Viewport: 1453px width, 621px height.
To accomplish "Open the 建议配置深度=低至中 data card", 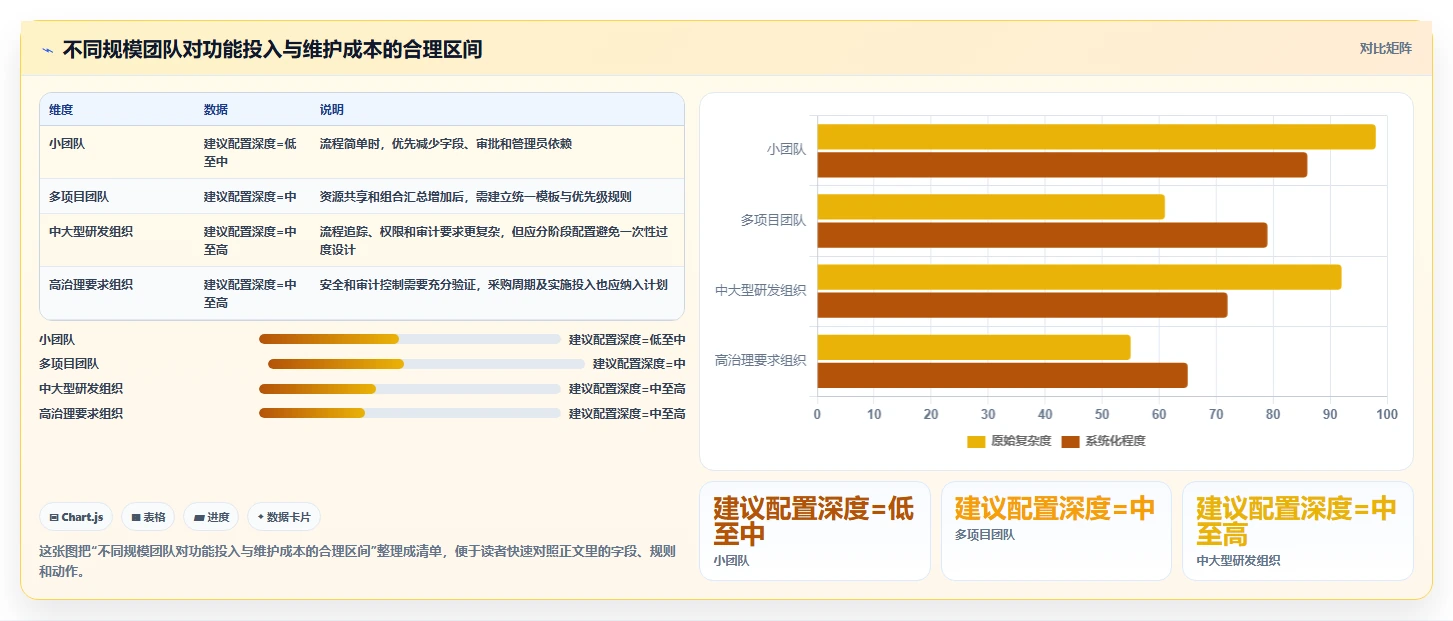I will click(815, 531).
